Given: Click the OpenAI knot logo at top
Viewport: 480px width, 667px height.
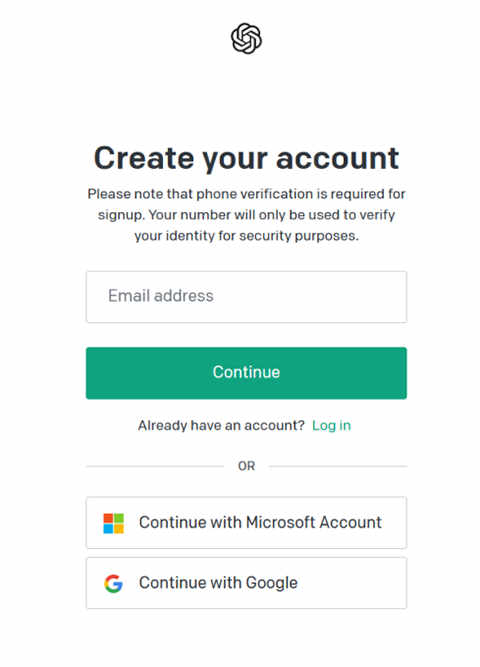Looking at the screenshot, I should (x=246, y=38).
